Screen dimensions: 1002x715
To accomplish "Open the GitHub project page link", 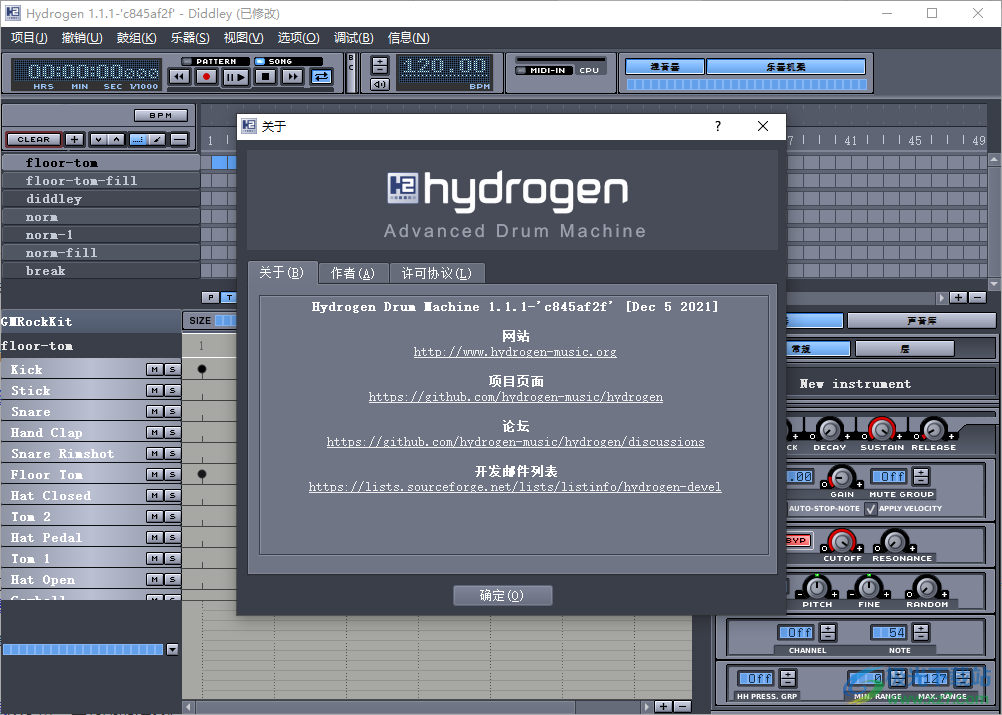I will pyautogui.click(x=516, y=397).
